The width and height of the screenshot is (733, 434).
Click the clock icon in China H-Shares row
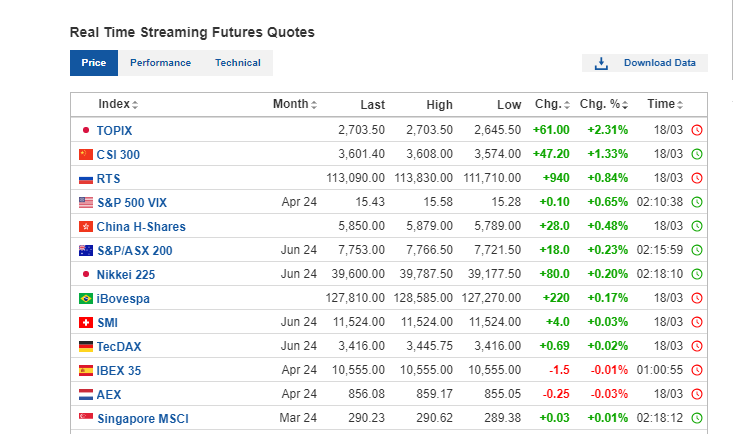[x=697, y=226]
